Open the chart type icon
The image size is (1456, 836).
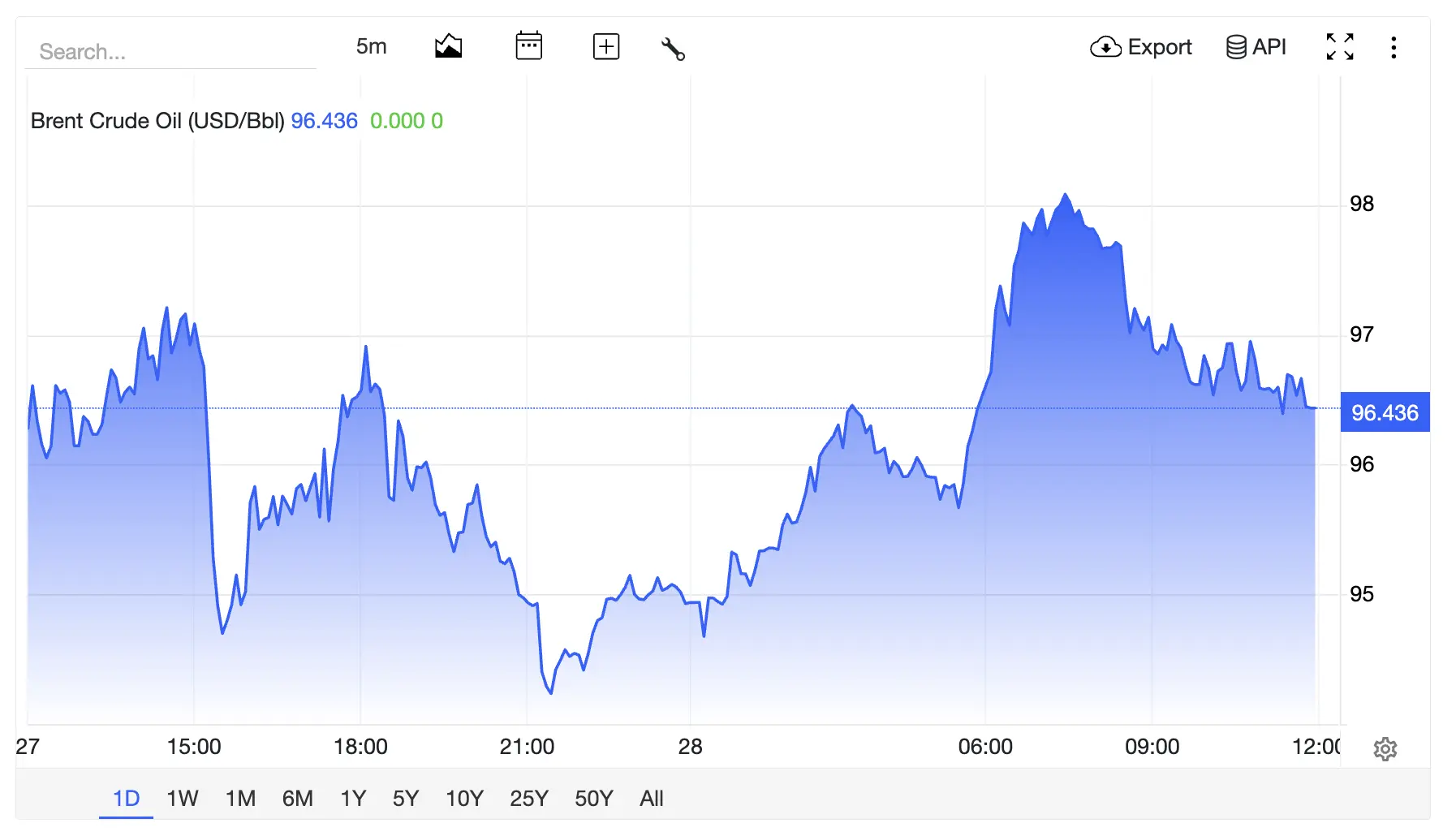(448, 46)
